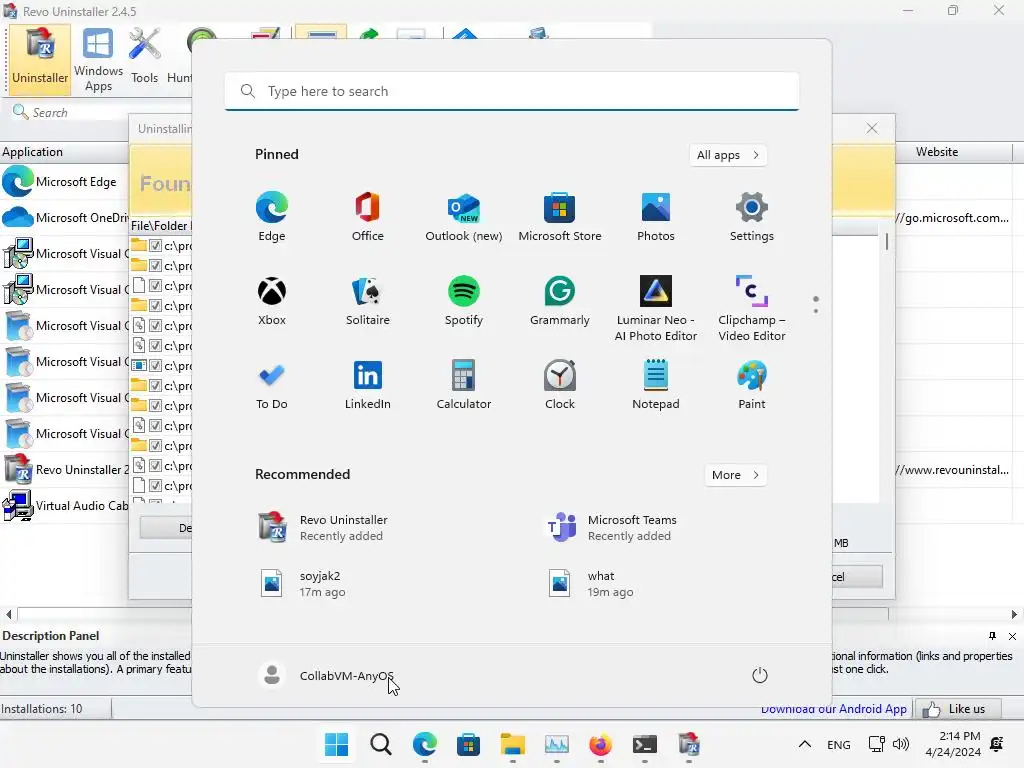The image size is (1024, 768).
Task: Launch the Office pinned app
Action: [368, 217]
